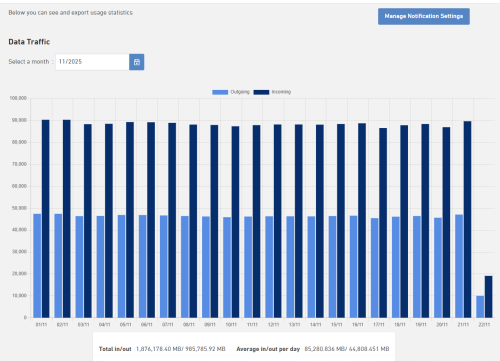This screenshot has width=500, height=362.
Task: Toggle the Outgoing series in the legend
Action: [240, 92]
